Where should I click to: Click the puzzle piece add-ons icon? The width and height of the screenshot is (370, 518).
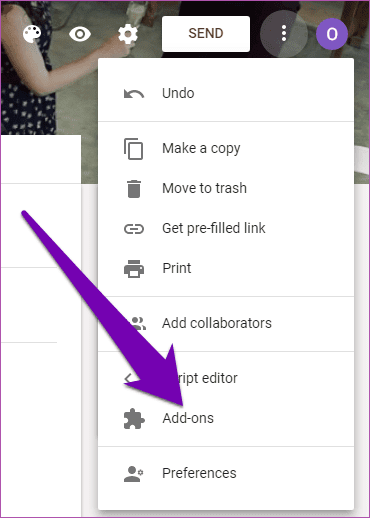(x=134, y=419)
